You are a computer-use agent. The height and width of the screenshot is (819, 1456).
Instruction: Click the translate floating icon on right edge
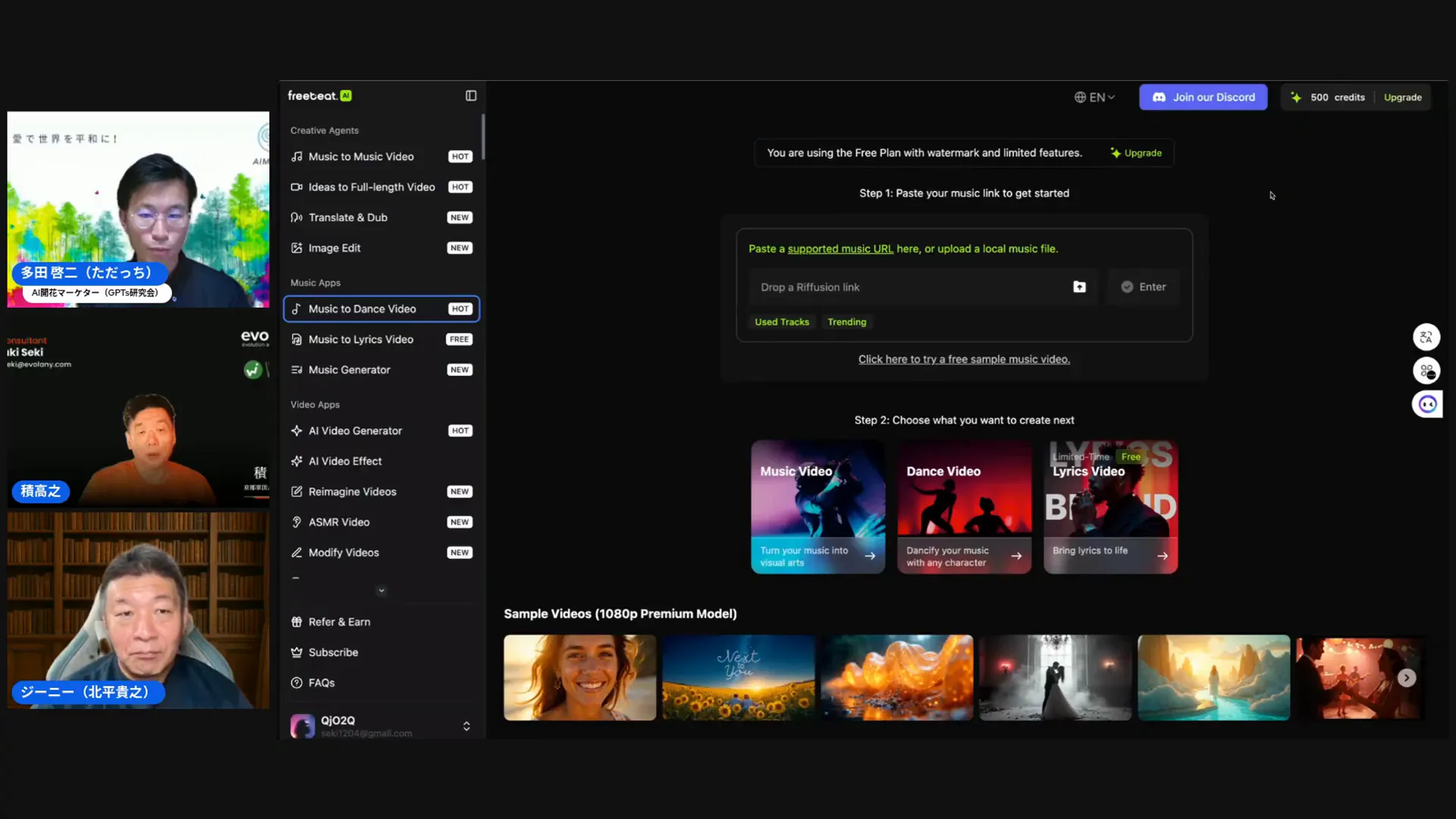(1426, 337)
